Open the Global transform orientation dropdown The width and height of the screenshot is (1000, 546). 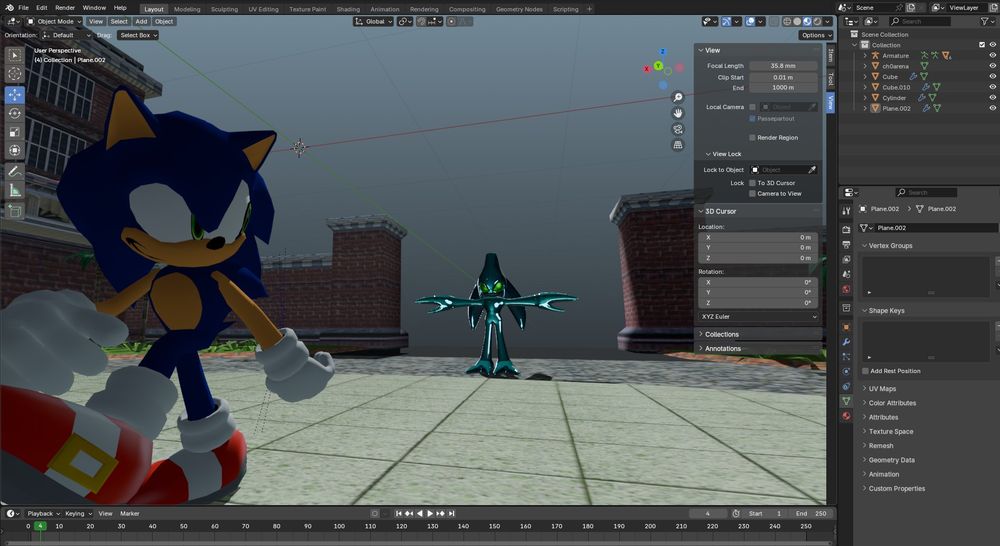(373, 21)
